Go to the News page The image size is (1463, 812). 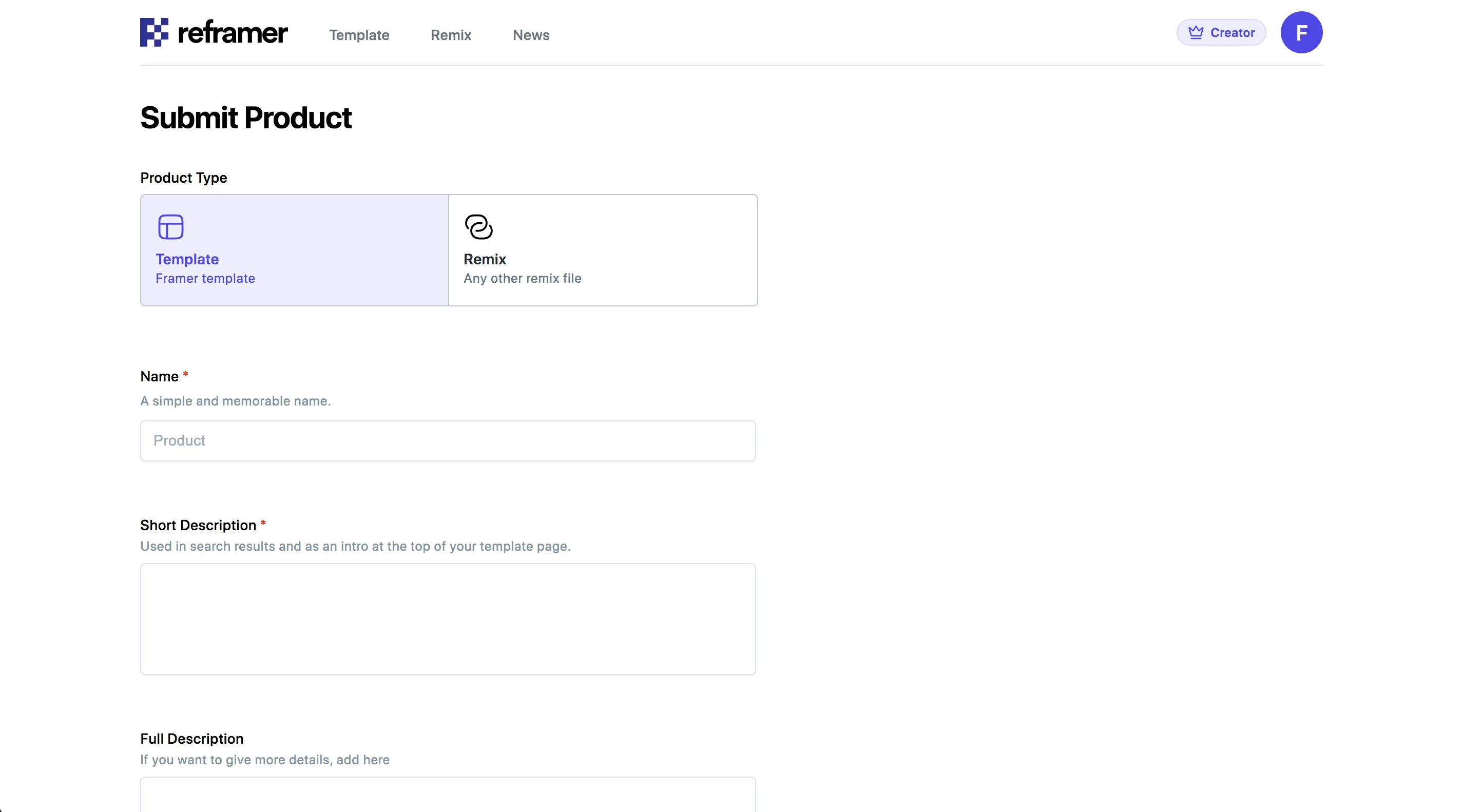tap(531, 35)
